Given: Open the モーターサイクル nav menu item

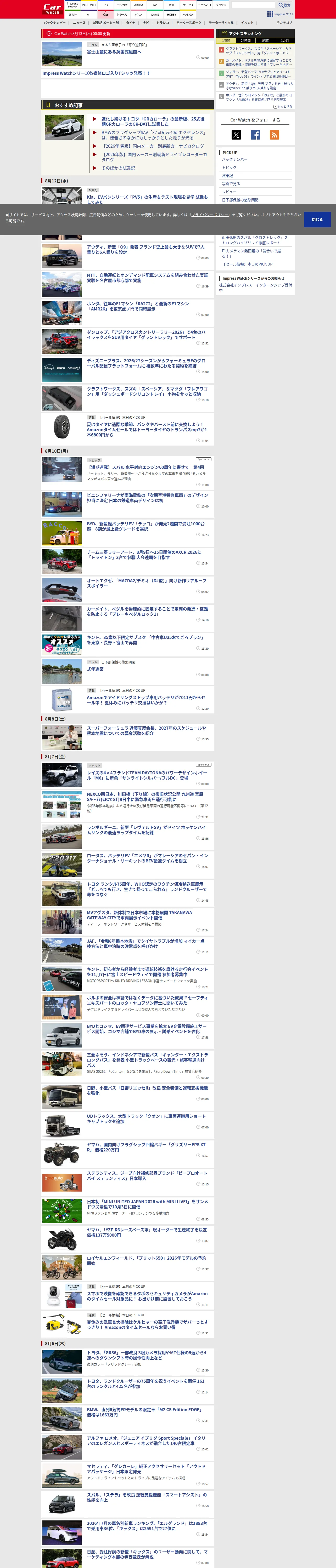Looking at the screenshot, I should point(221,22).
